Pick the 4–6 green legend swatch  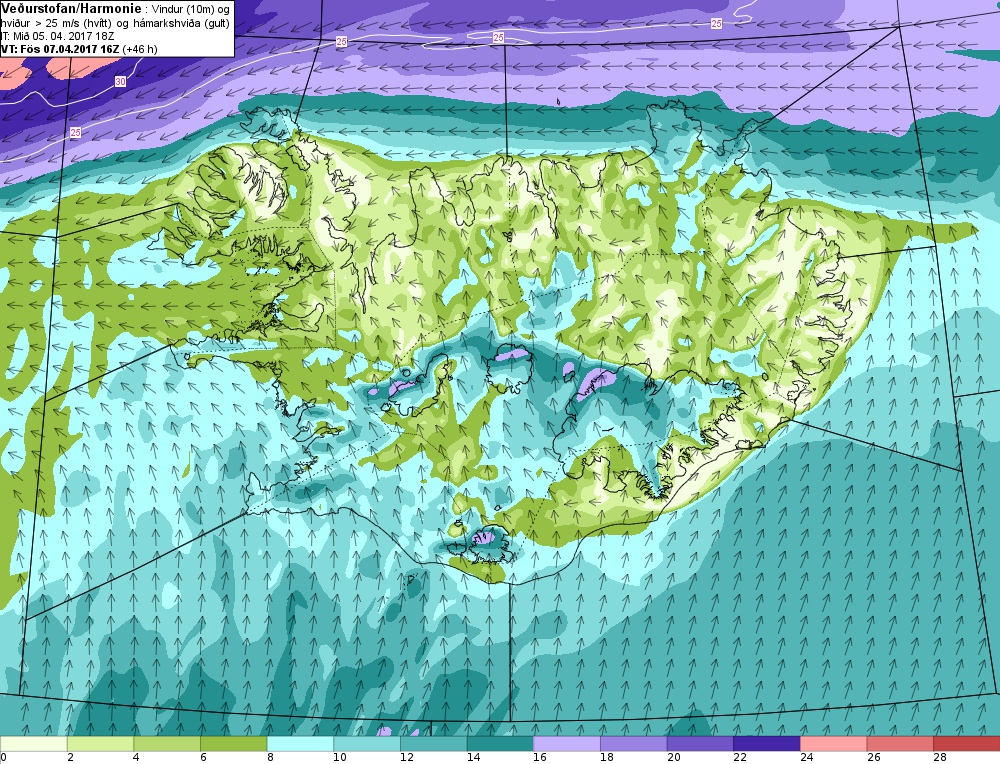coord(167,744)
